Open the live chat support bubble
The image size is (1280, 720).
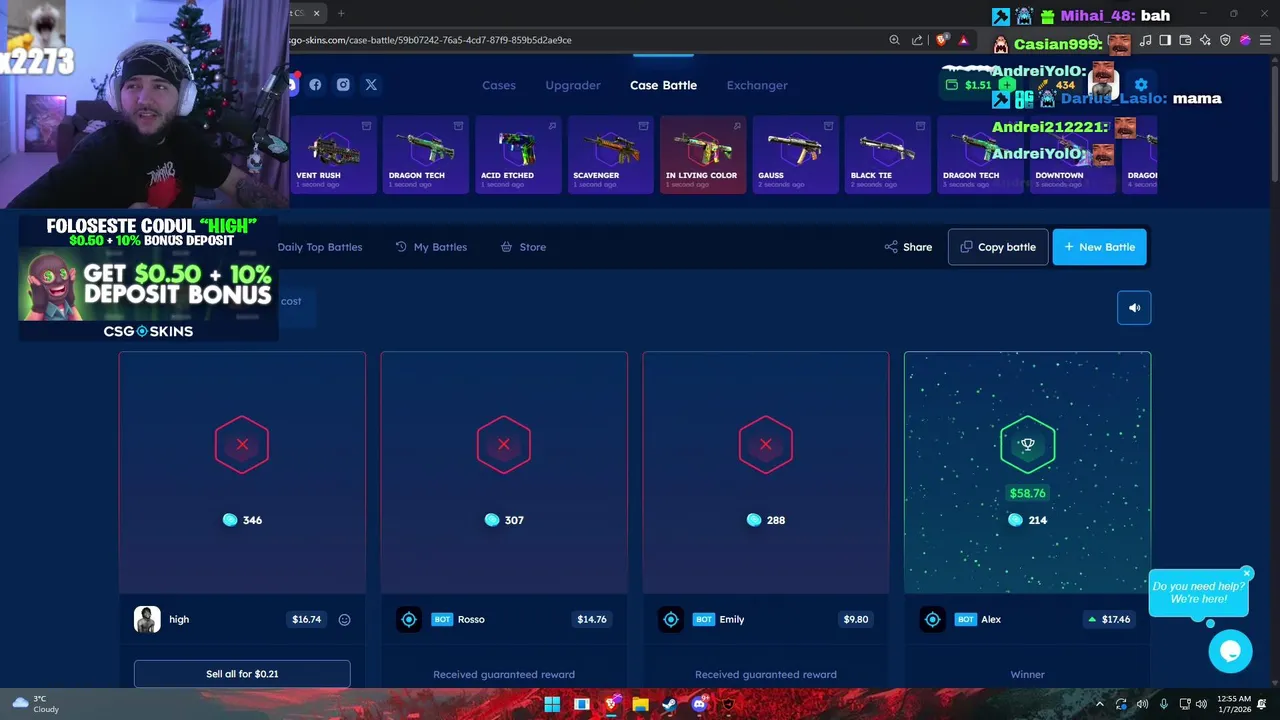click(x=1230, y=651)
